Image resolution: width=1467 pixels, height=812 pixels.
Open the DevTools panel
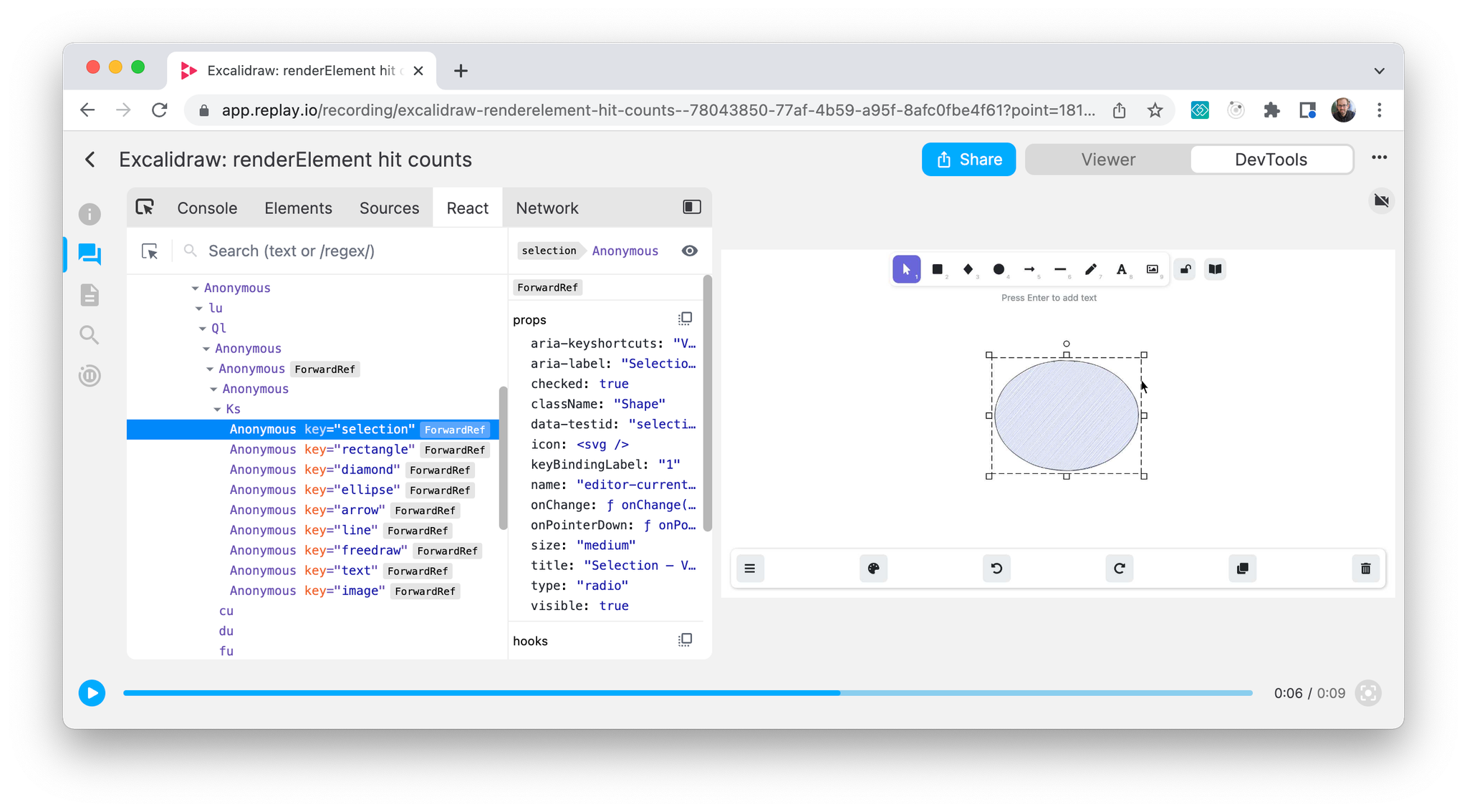[1271, 159]
